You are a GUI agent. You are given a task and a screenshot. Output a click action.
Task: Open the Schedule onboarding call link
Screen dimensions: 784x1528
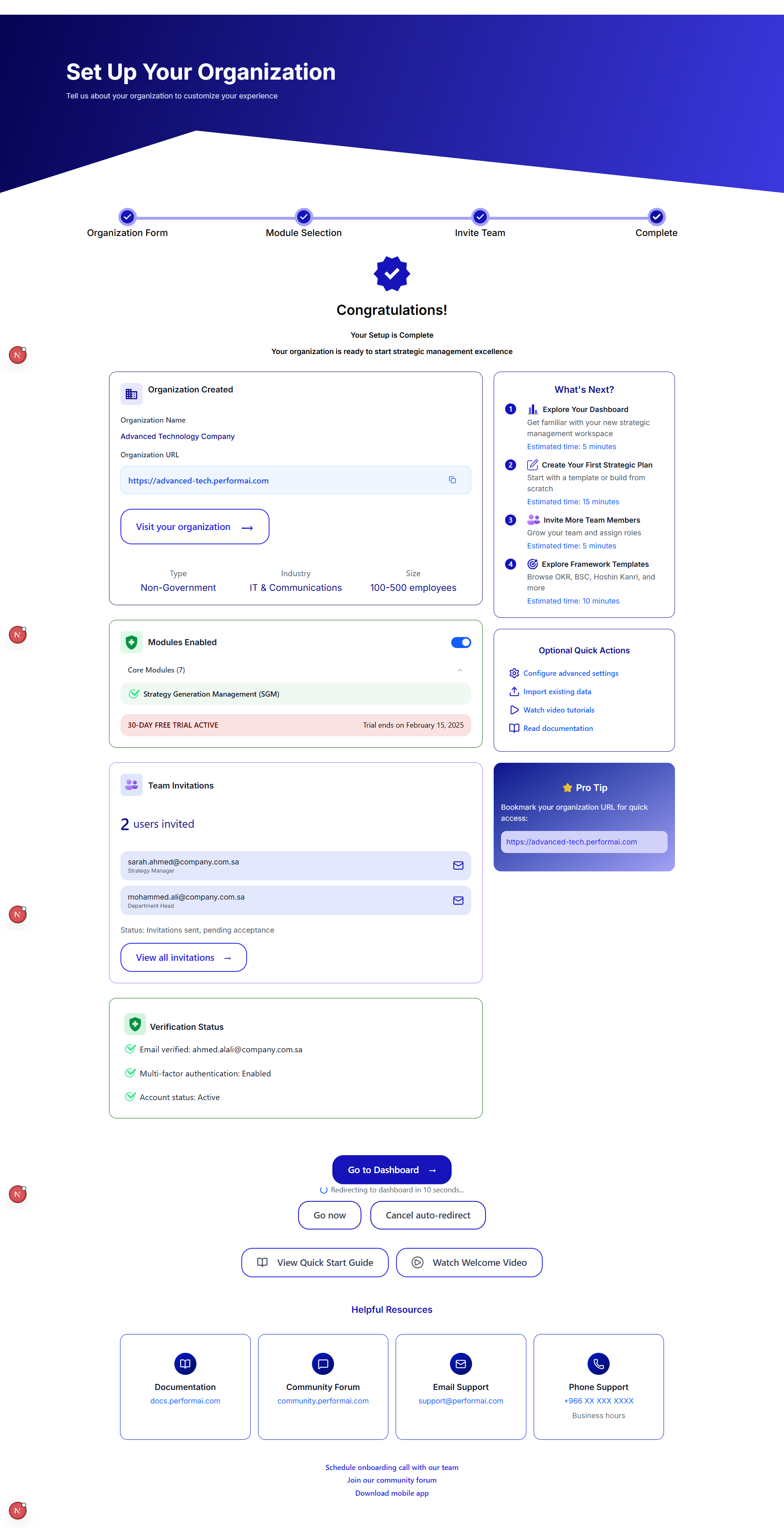coord(392,1467)
